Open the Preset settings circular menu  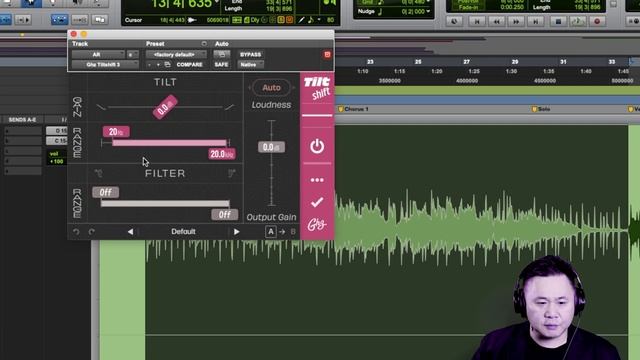204,44
